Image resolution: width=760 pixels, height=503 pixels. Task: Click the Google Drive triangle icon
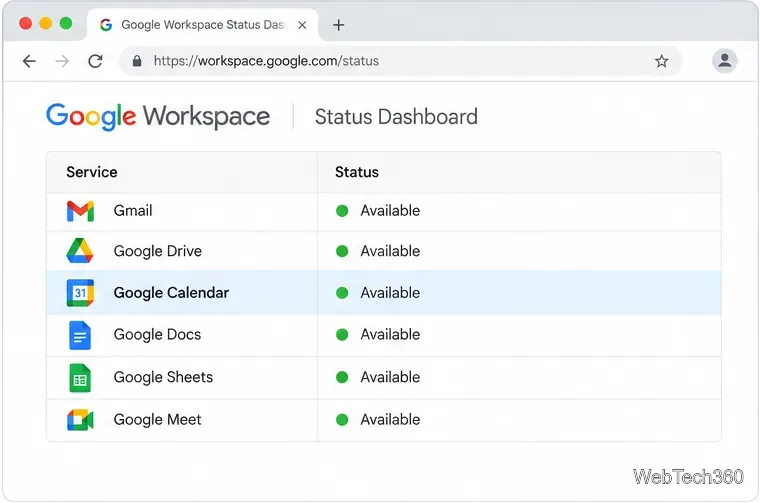(x=79, y=251)
